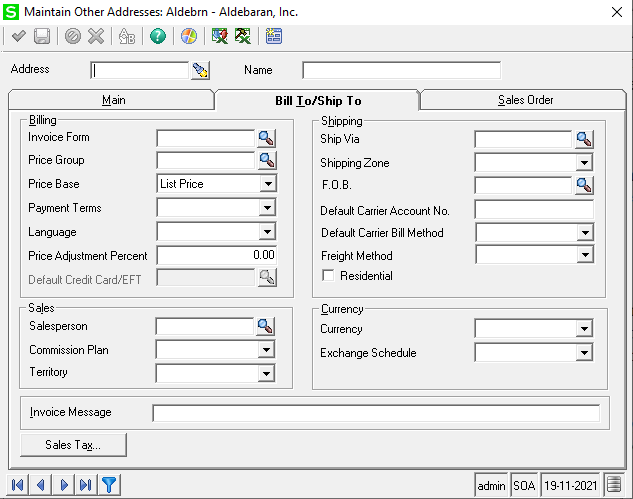Click the admin status bar panel

[x=491, y=485]
